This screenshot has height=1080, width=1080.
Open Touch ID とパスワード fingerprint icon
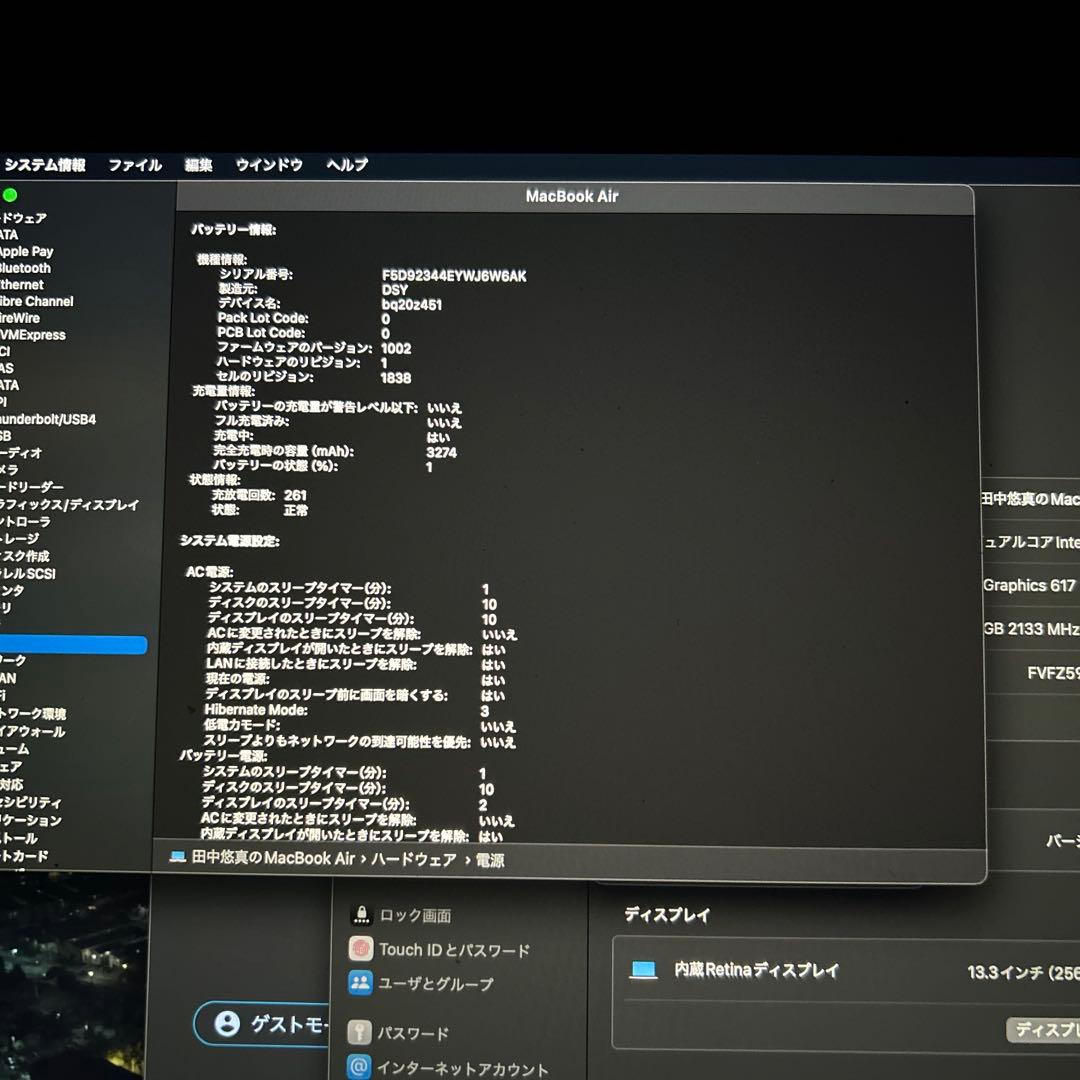360,949
